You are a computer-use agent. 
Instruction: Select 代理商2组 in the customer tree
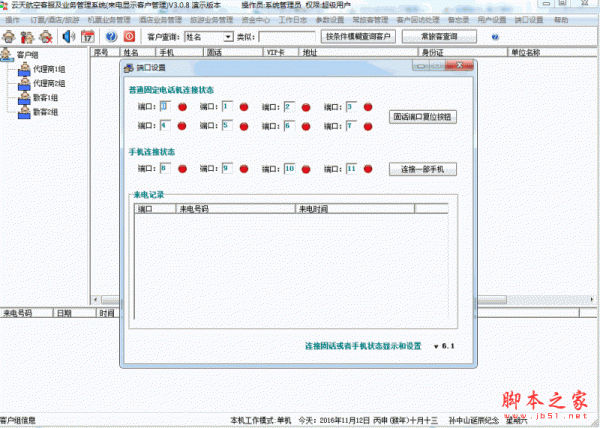coord(49,83)
